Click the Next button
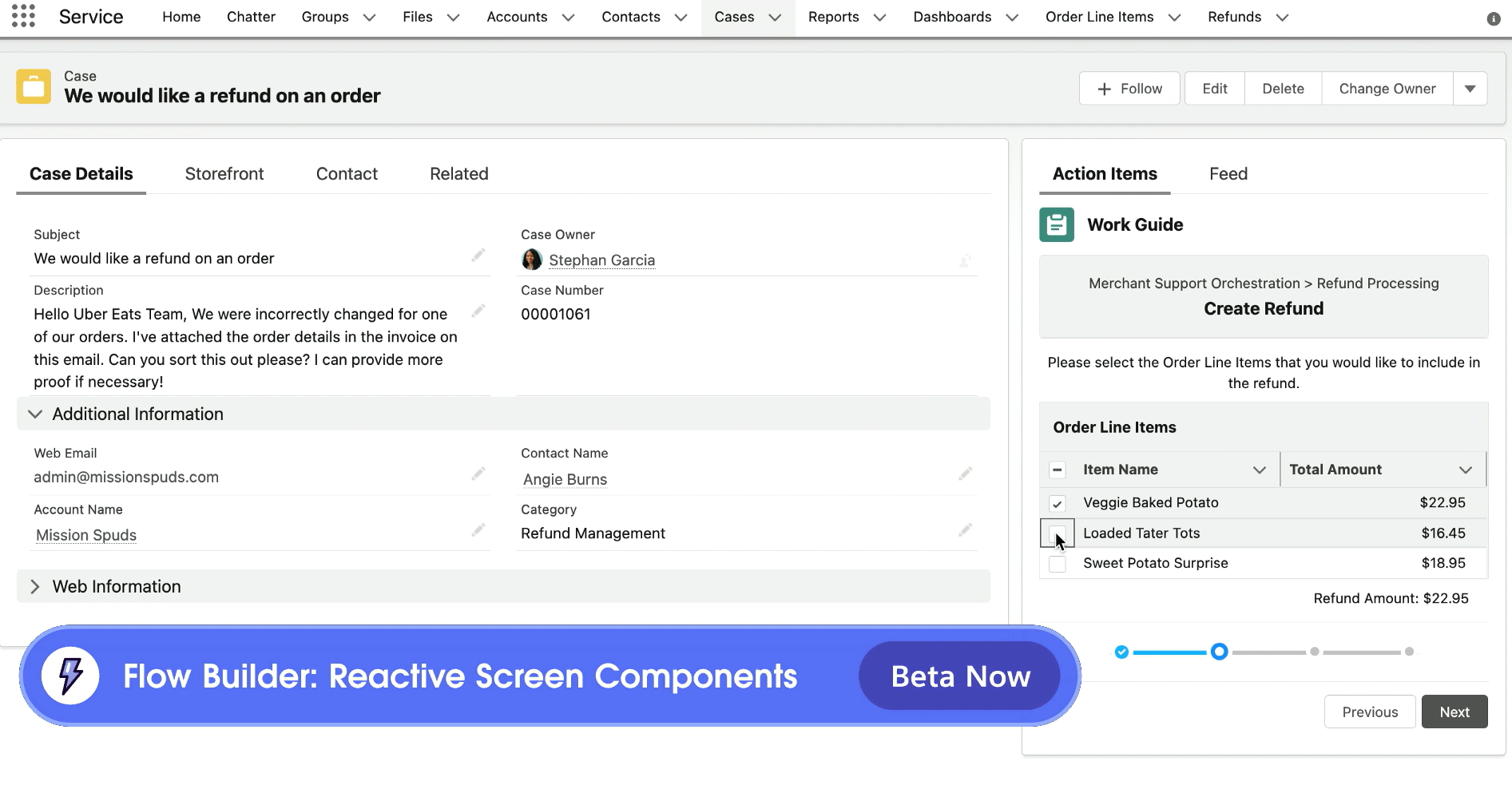The height and width of the screenshot is (785, 1512). [1454, 712]
